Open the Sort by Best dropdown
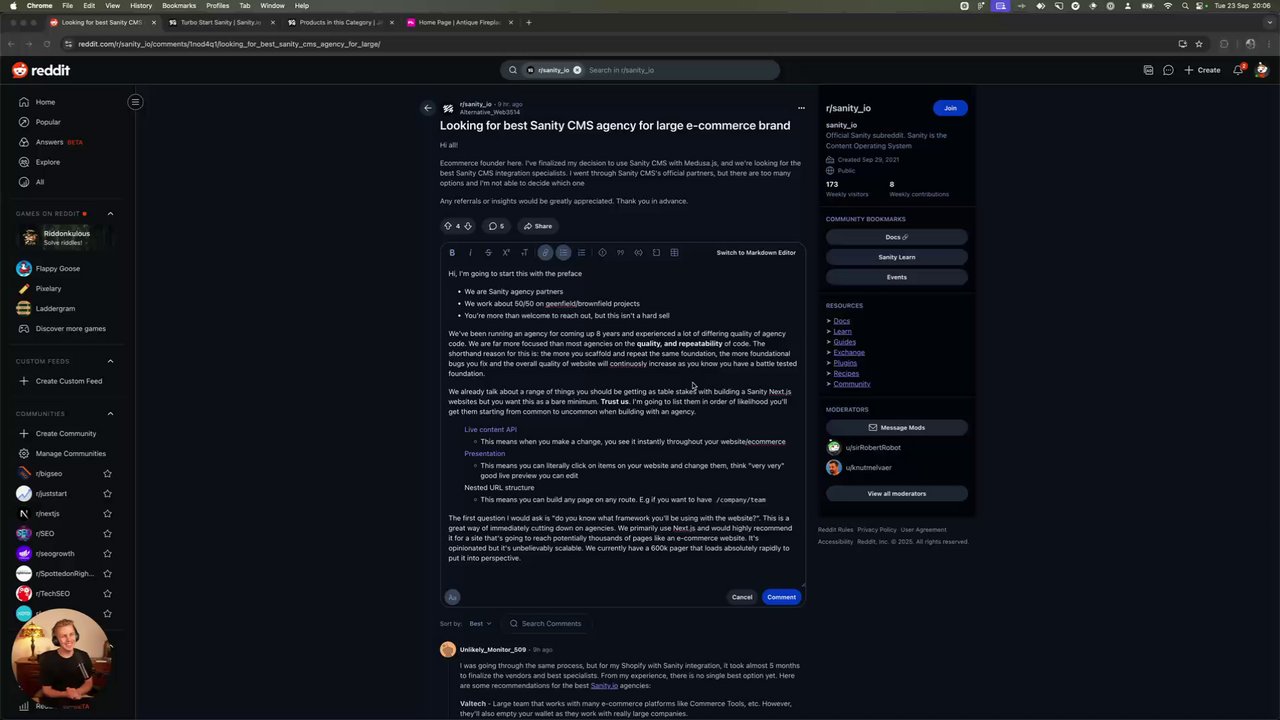Viewport: 1280px width, 720px height. coord(480,624)
